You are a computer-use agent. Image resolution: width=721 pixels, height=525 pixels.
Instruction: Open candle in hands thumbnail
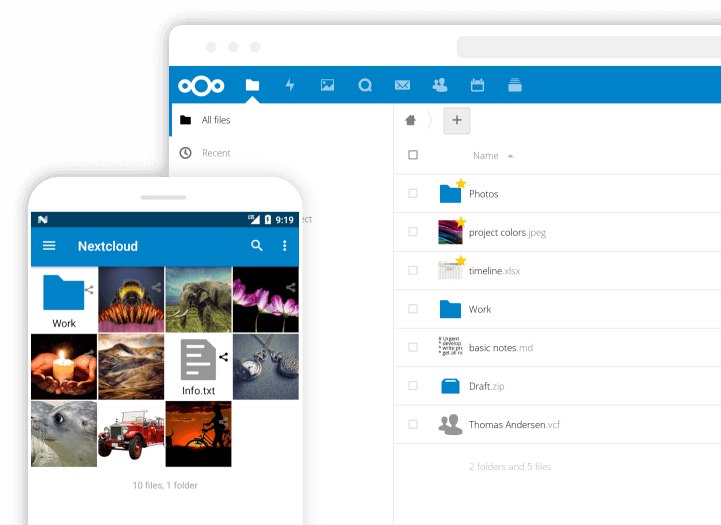tap(64, 366)
